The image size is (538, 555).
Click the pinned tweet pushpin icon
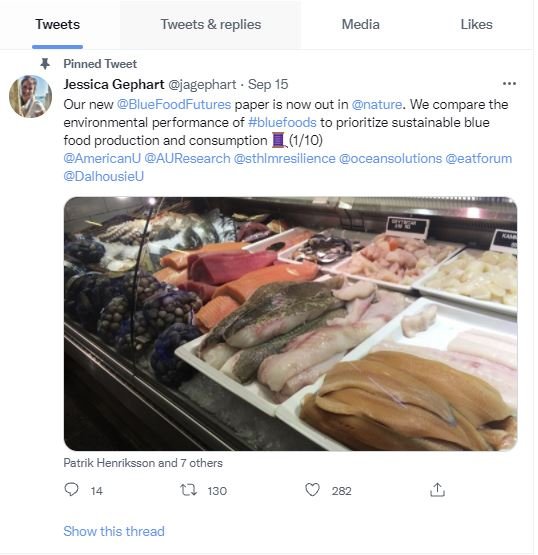click(x=45, y=64)
